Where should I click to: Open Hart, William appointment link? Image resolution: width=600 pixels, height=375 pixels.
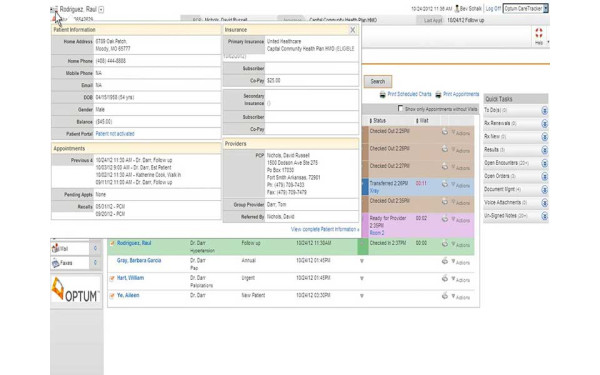(130, 278)
